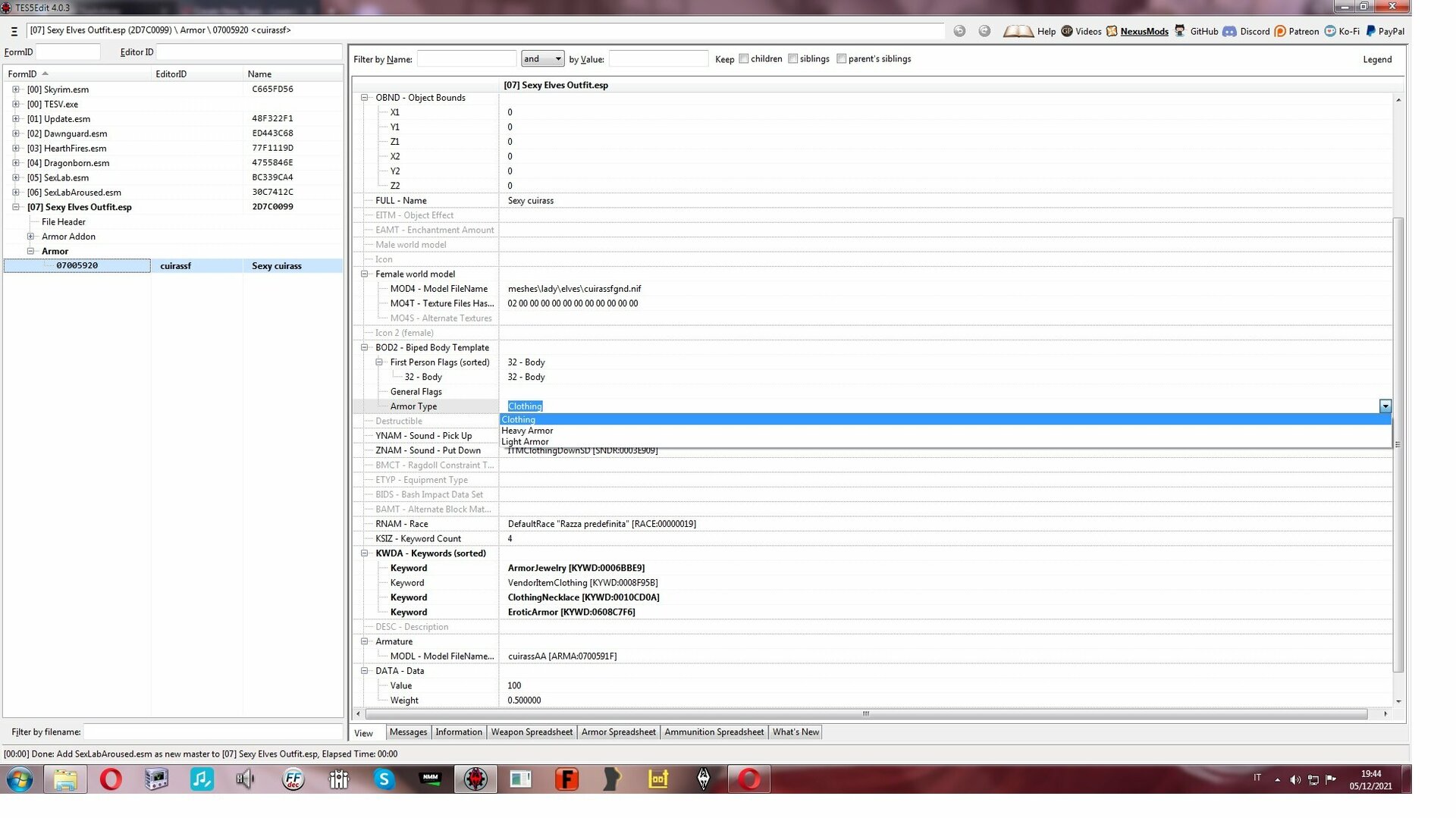Image resolution: width=1456 pixels, height=818 pixels.
Task: Open NMM mod manager in the taskbar
Action: (430, 779)
